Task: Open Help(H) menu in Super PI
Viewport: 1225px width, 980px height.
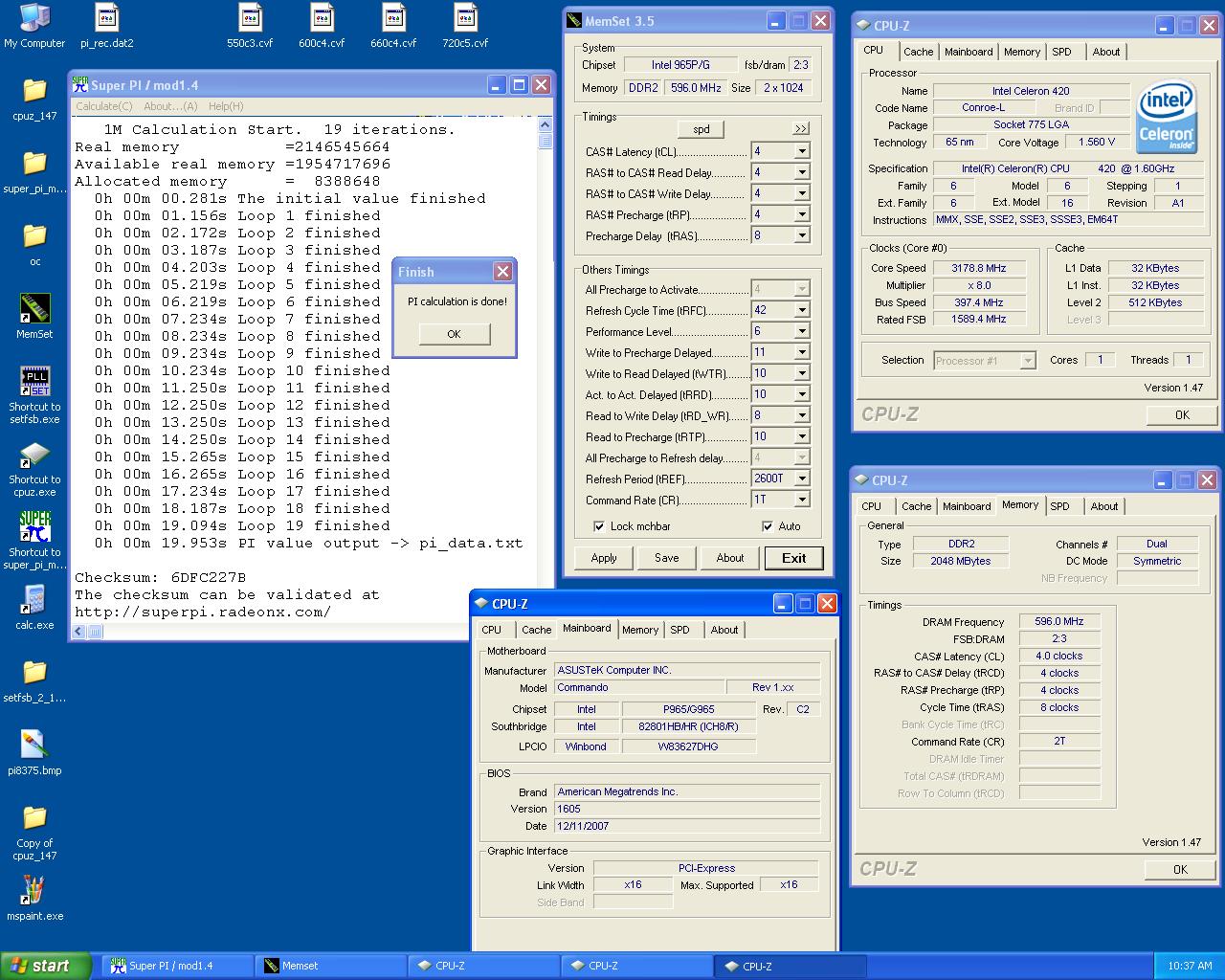Action: coord(226,106)
